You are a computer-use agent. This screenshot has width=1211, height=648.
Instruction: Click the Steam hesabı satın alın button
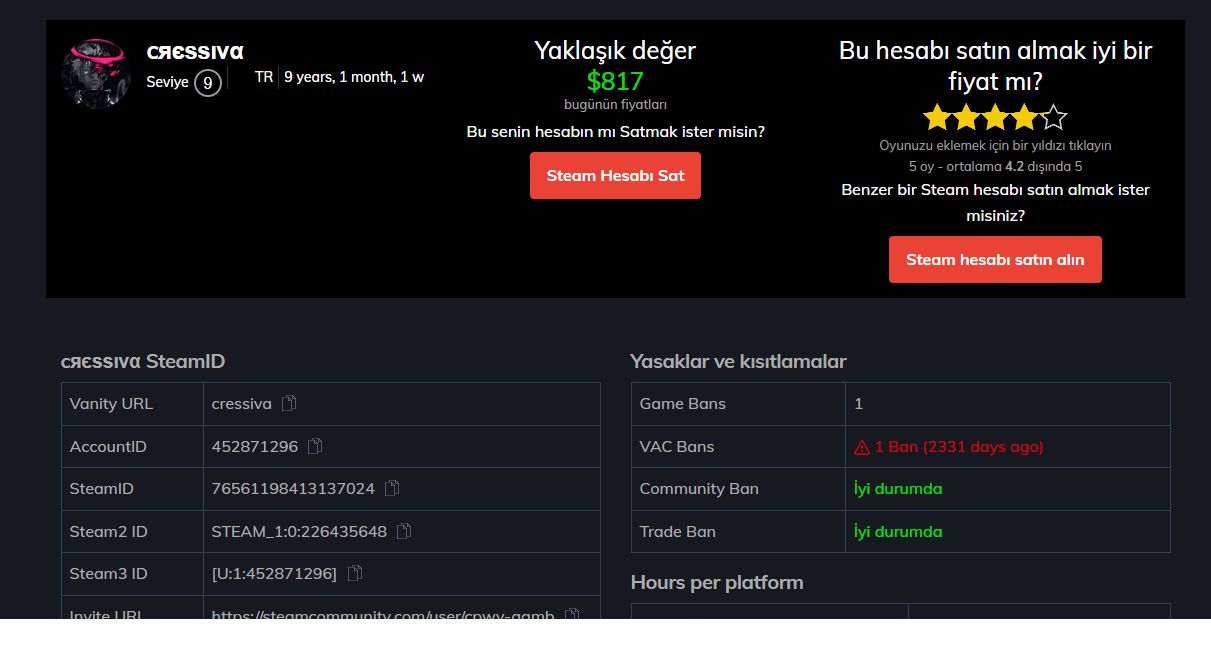point(995,259)
